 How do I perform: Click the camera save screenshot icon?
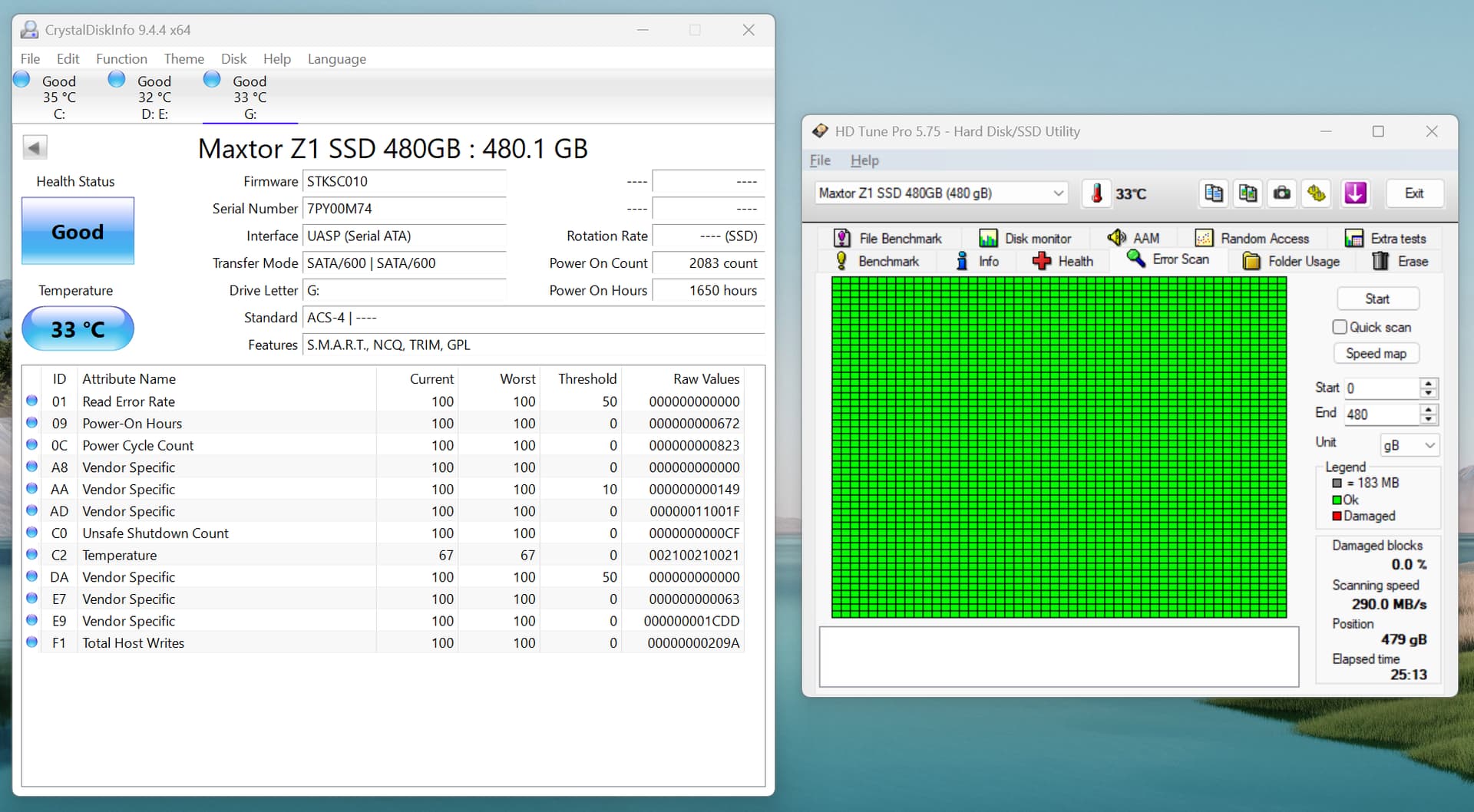click(1282, 193)
